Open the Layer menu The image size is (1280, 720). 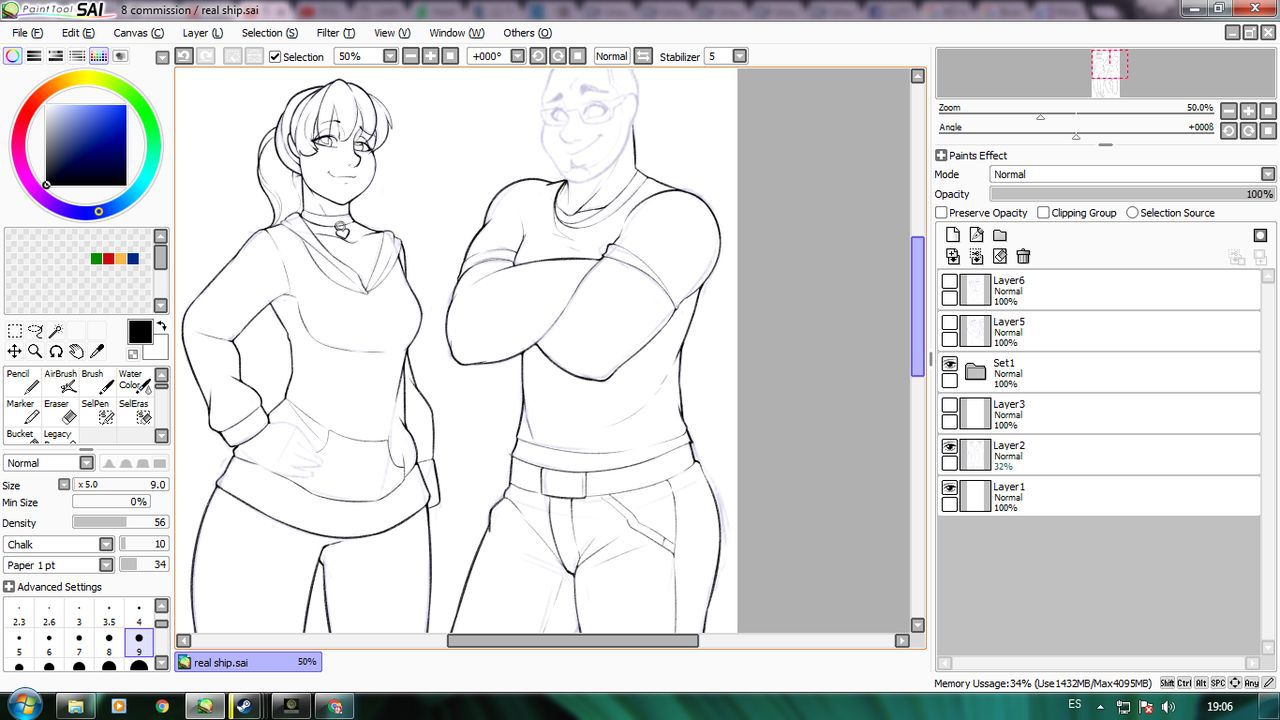point(203,33)
